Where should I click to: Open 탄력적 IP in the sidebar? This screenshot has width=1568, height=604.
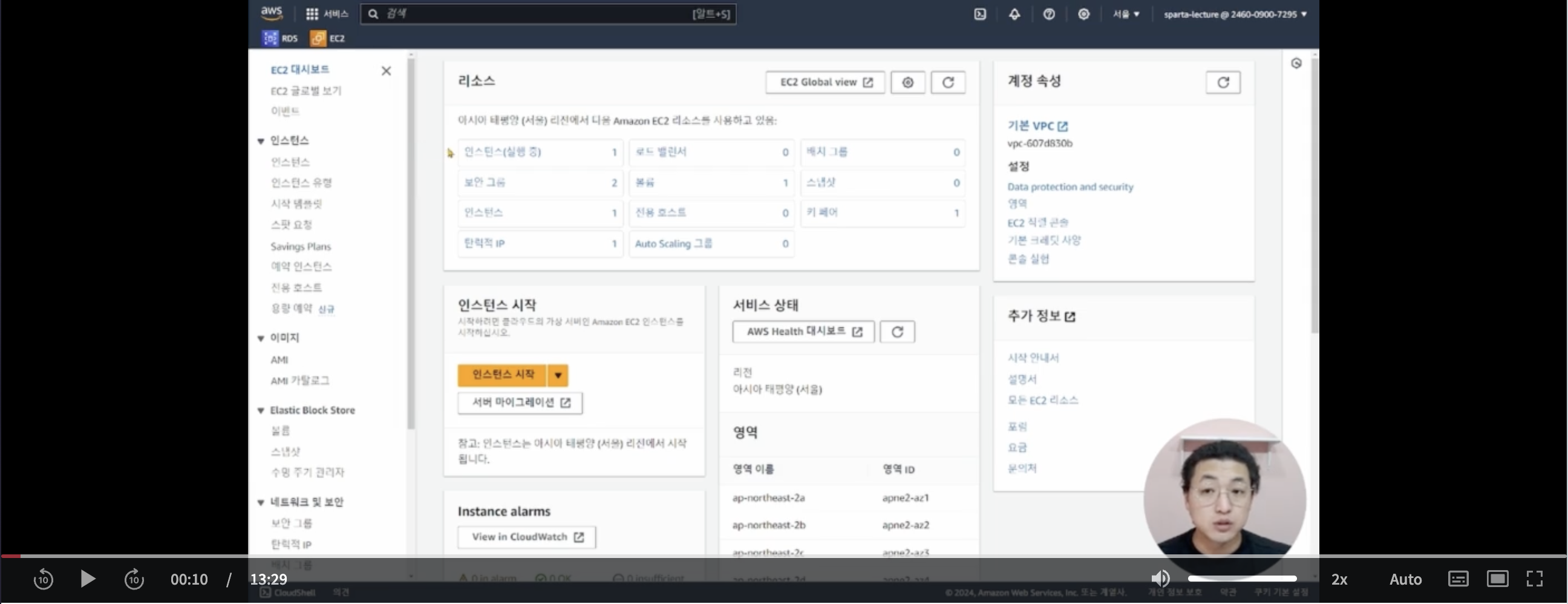click(291, 544)
